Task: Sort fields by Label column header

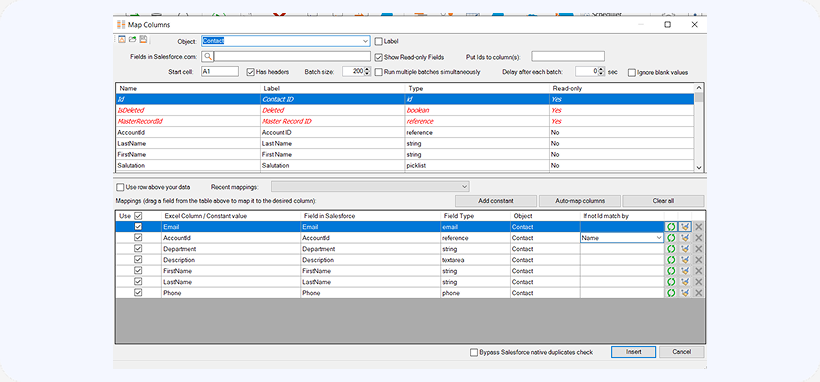Action: pos(332,88)
